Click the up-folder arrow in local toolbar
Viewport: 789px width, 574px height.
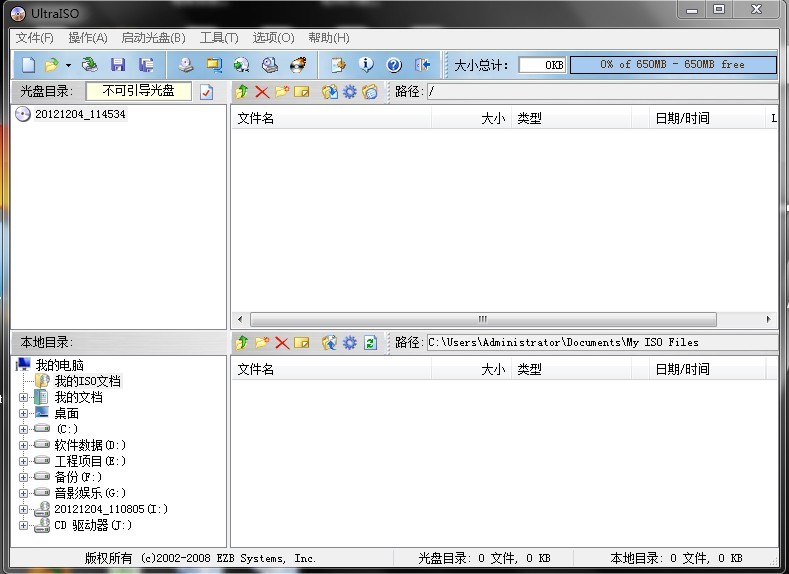[241, 343]
